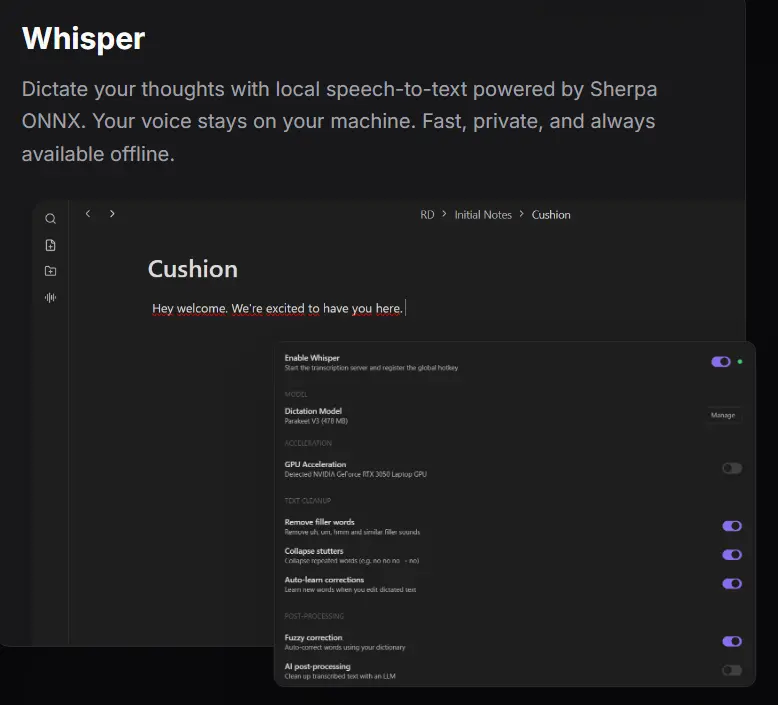Viewport: 778px width, 705px height.
Task: Click the Enable Whisper label
Action: tap(312, 358)
